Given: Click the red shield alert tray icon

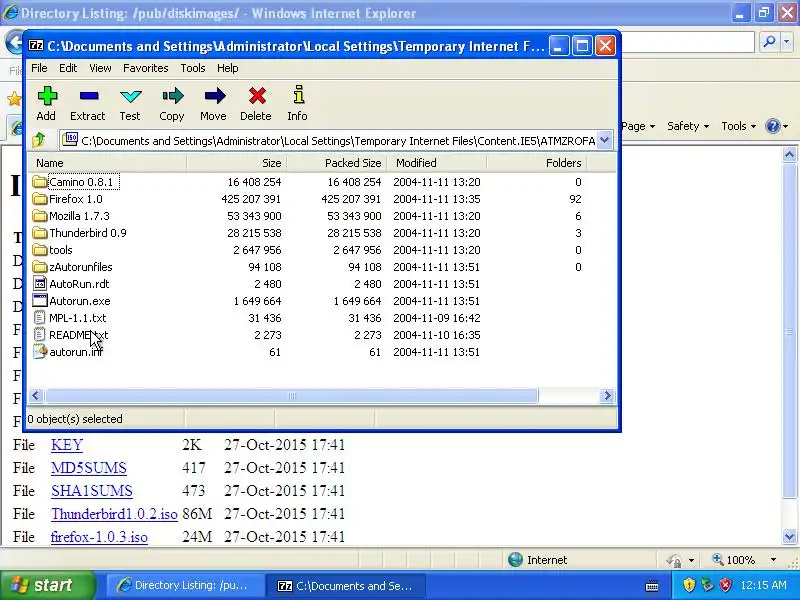Looking at the screenshot, I should (725, 585).
